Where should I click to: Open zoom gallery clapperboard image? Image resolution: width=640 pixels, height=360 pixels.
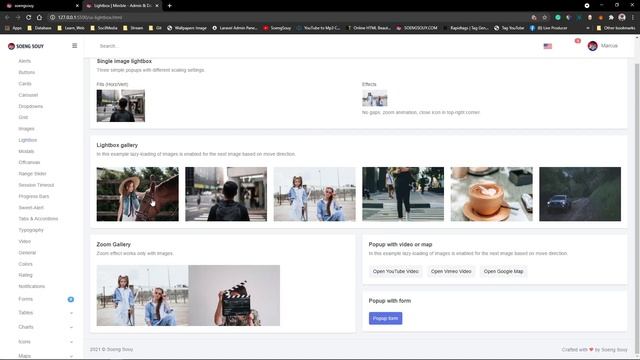pos(234,296)
